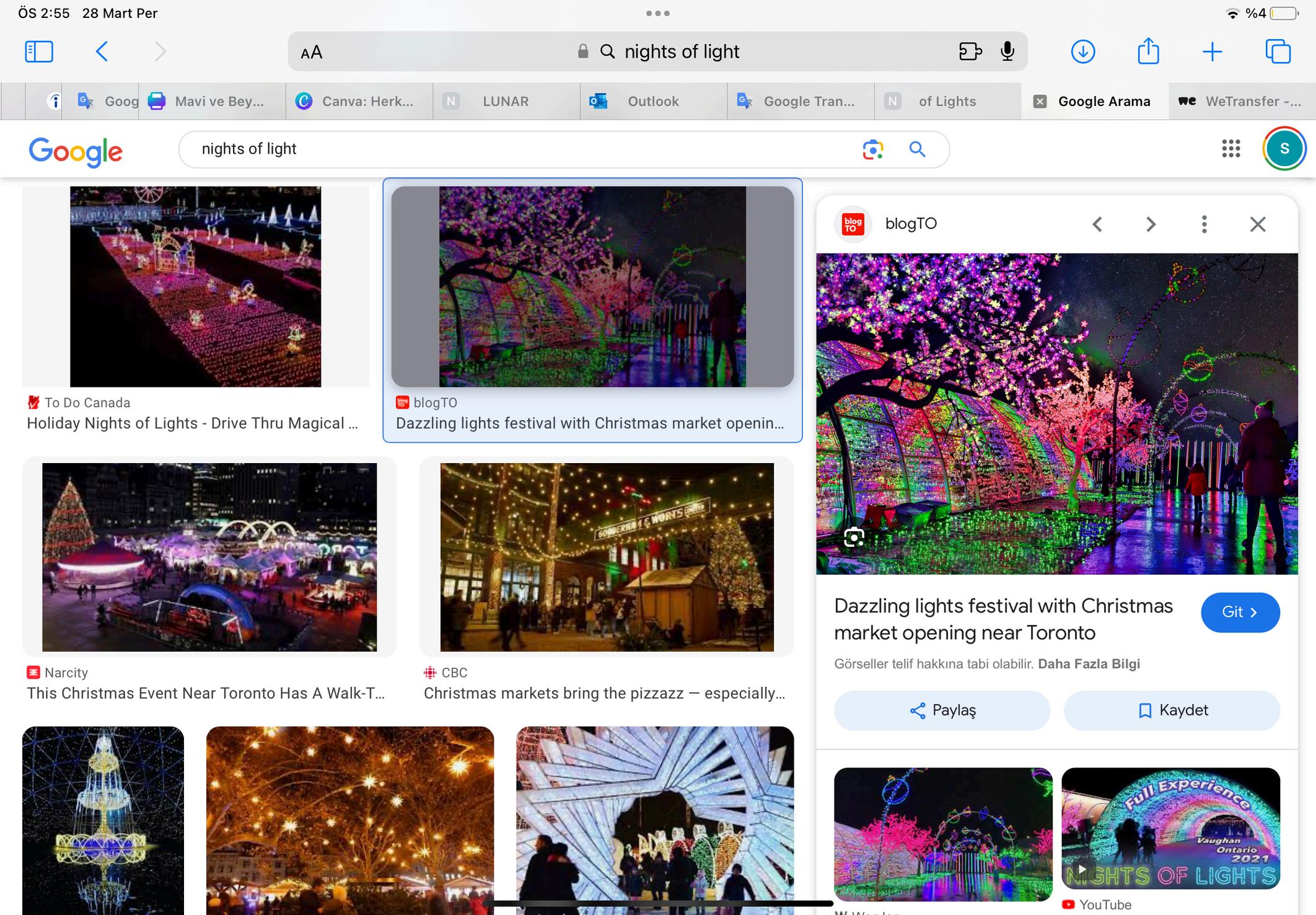Image resolution: width=1316 pixels, height=915 pixels.
Task: Switch to the WeTransfer tab
Action: click(x=1242, y=102)
